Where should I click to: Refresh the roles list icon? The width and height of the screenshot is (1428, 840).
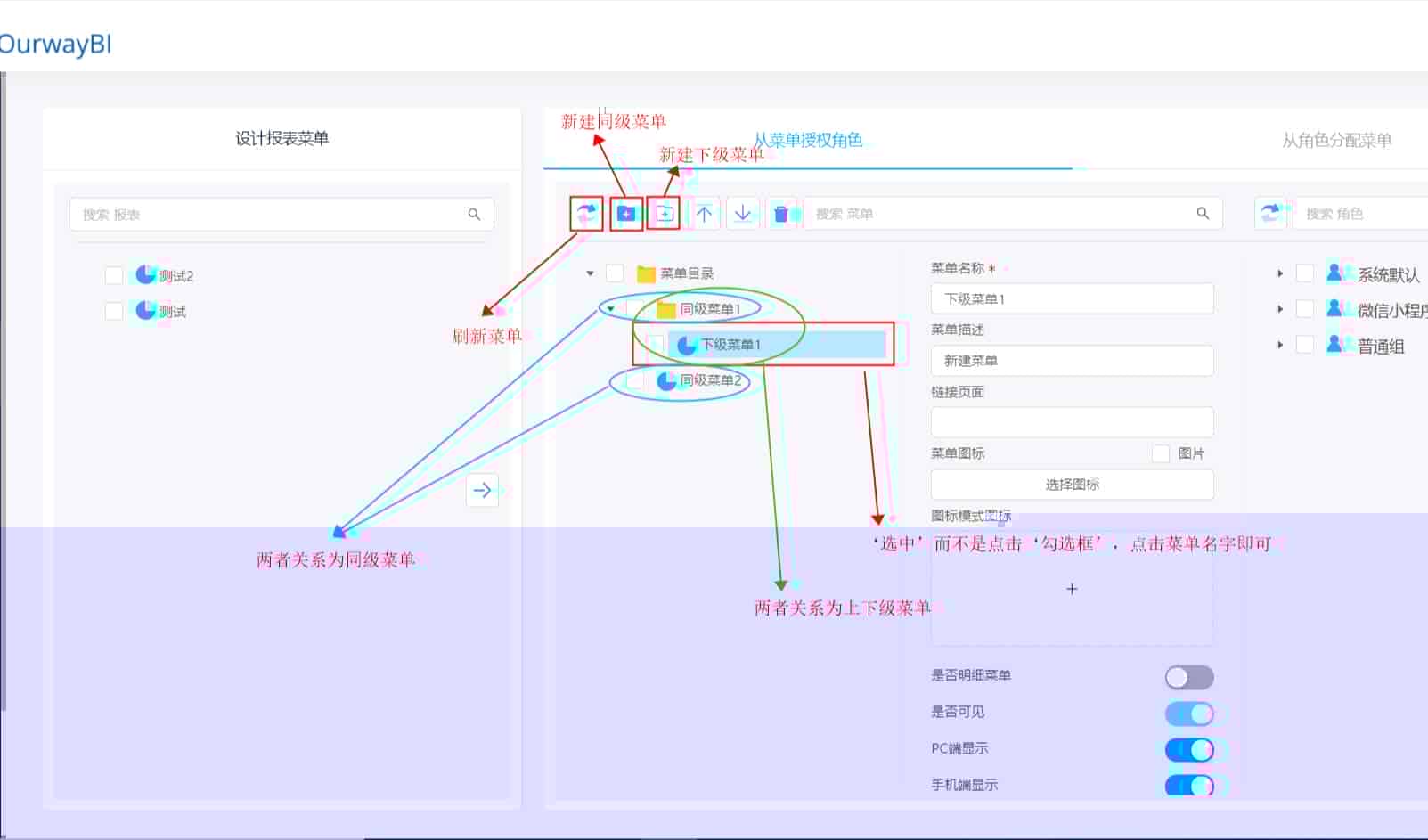[x=1270, y=213]
